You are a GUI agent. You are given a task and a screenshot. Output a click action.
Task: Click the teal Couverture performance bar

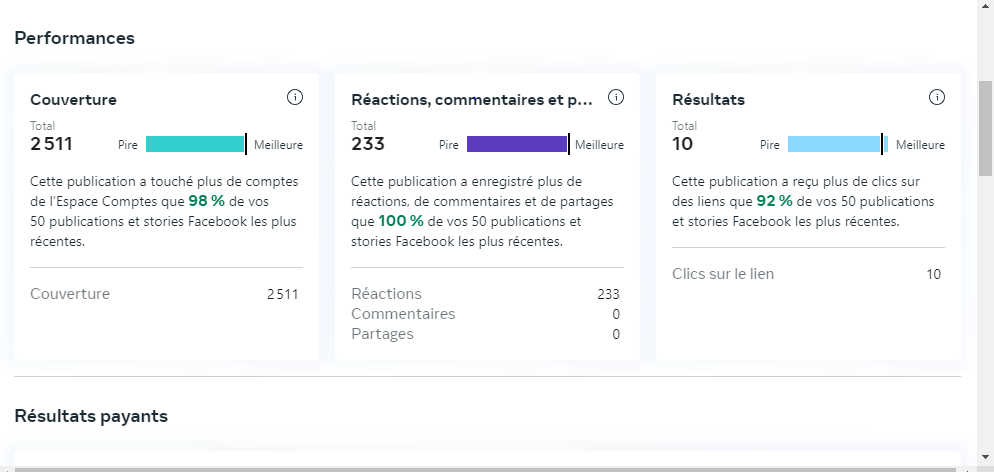click(x=195, y=144)
